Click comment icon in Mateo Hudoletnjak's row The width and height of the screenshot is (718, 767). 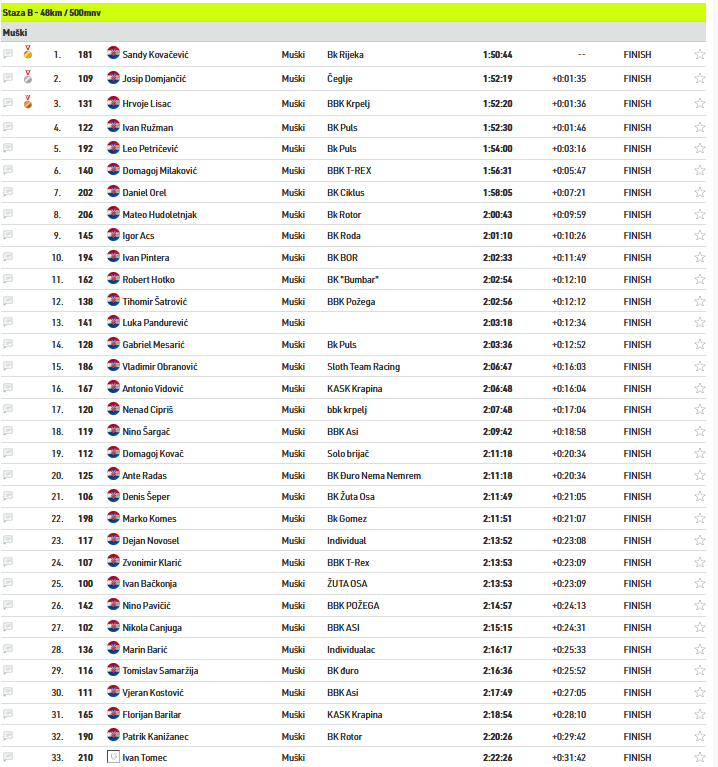[x=9, y=214]
